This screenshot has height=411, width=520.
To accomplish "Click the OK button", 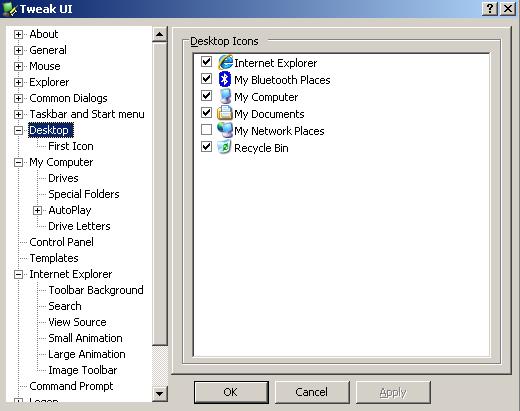I will pyautogui.click(x=231, y=392).
